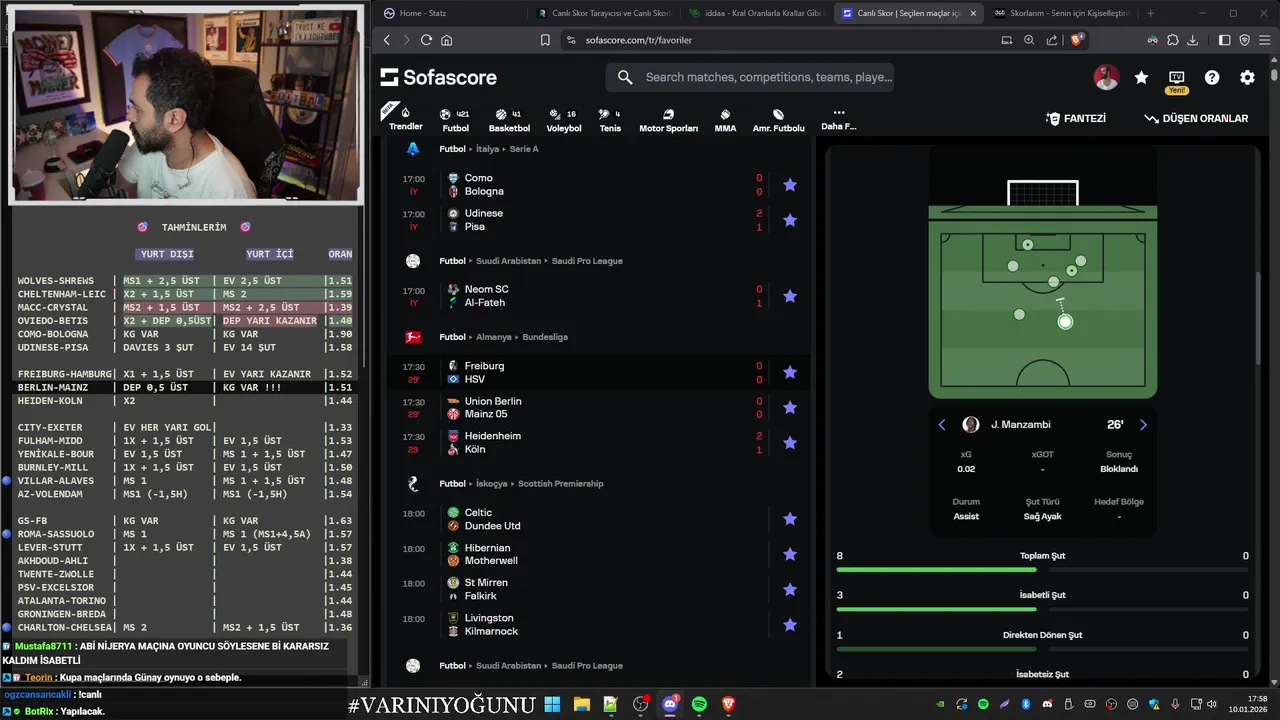
Task: Open the user profile avatar
Action: point(1106,77)
